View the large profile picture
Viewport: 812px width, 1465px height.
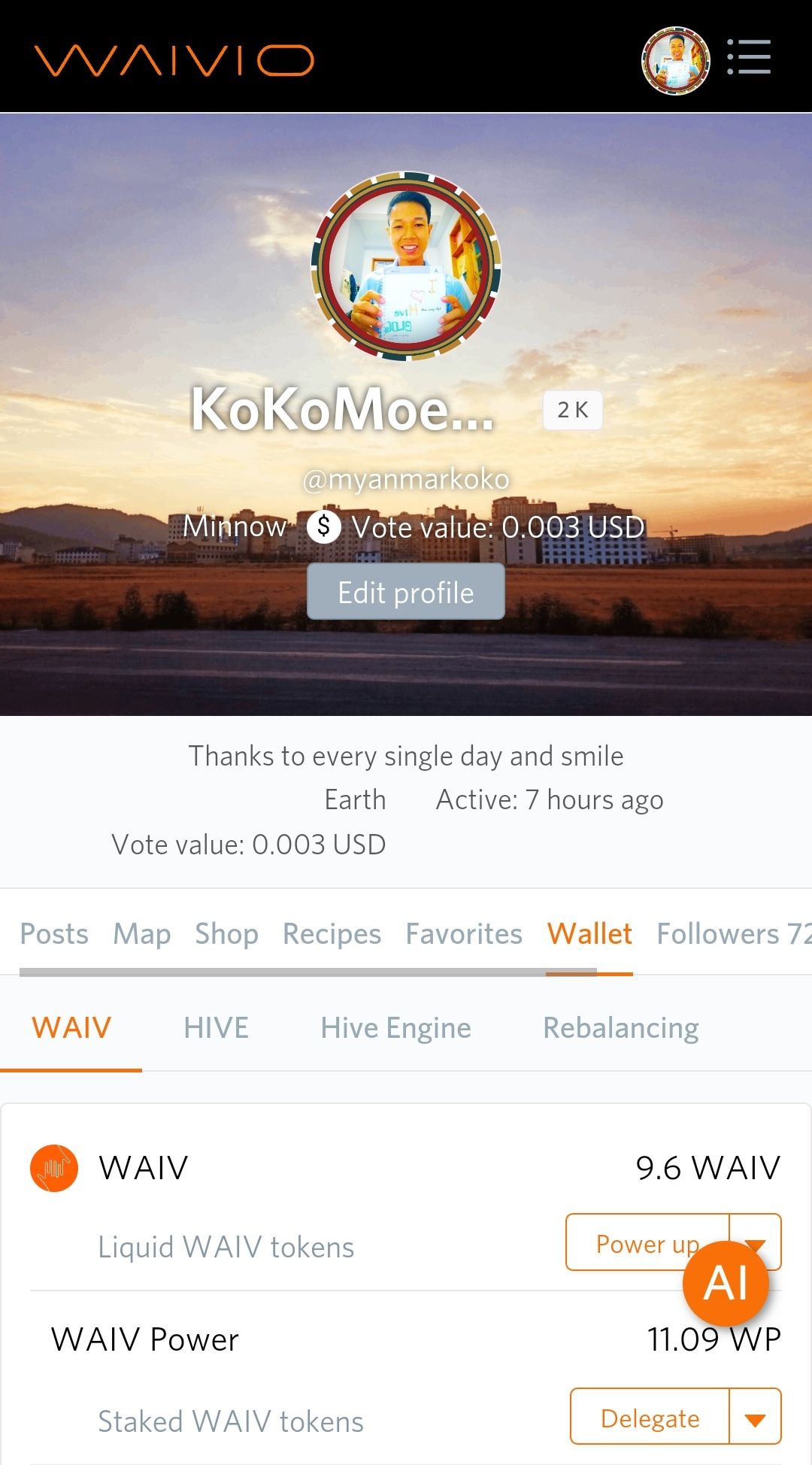(406, 266)
